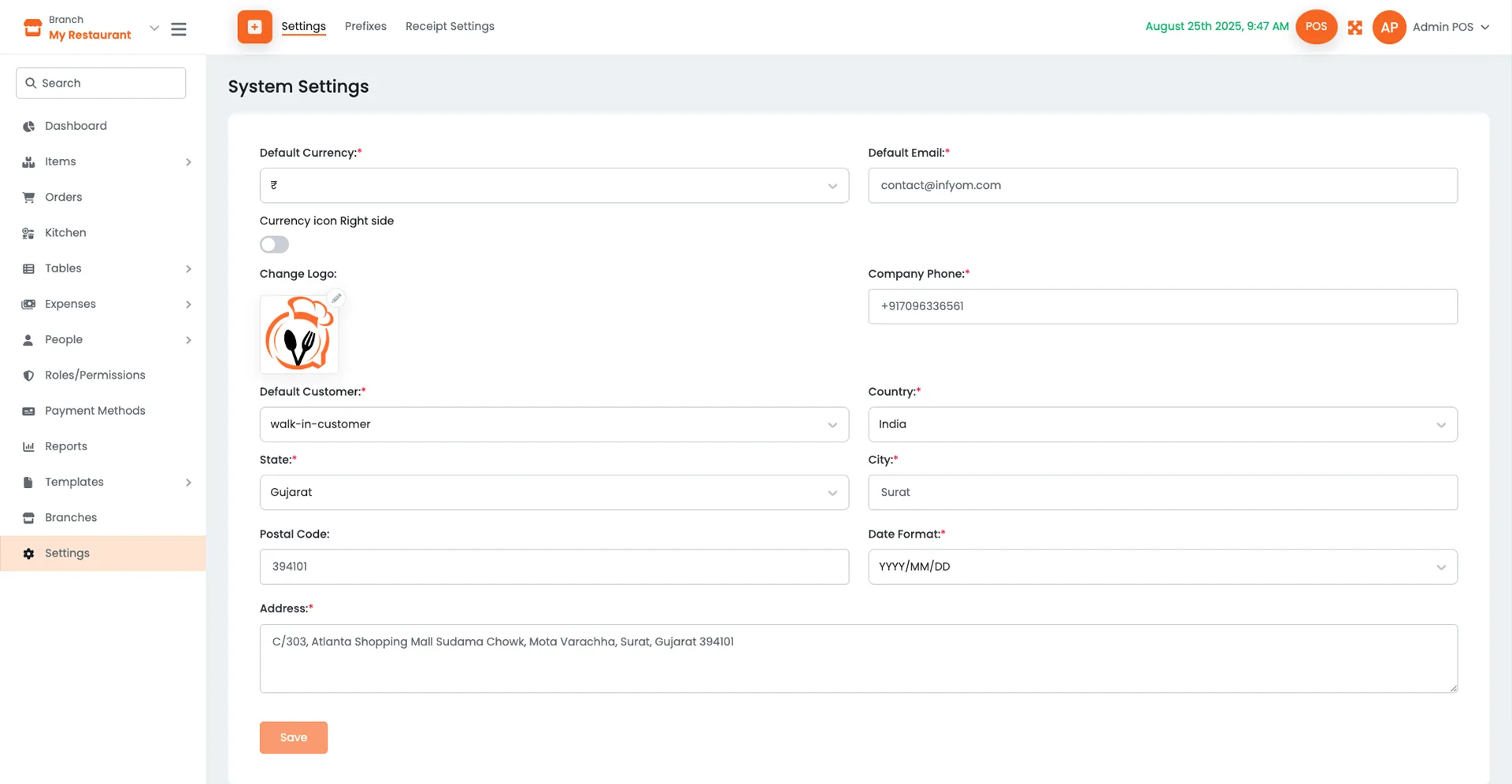Click the Save button
1512x784 pixels.
(293, 737)
